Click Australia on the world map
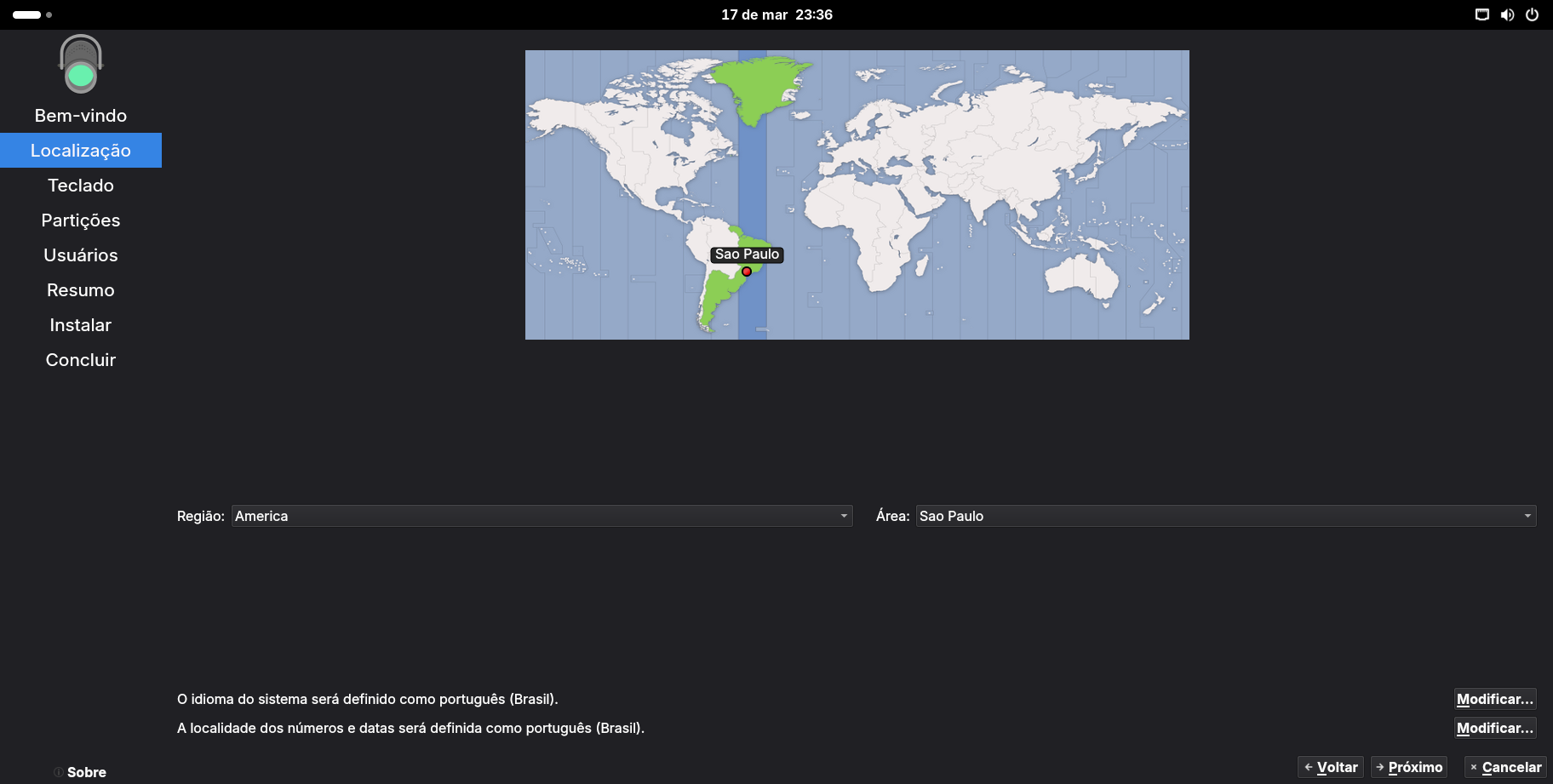This screenshot has width=1553, height=784. pyautogui.click(x=1081, y=277)
